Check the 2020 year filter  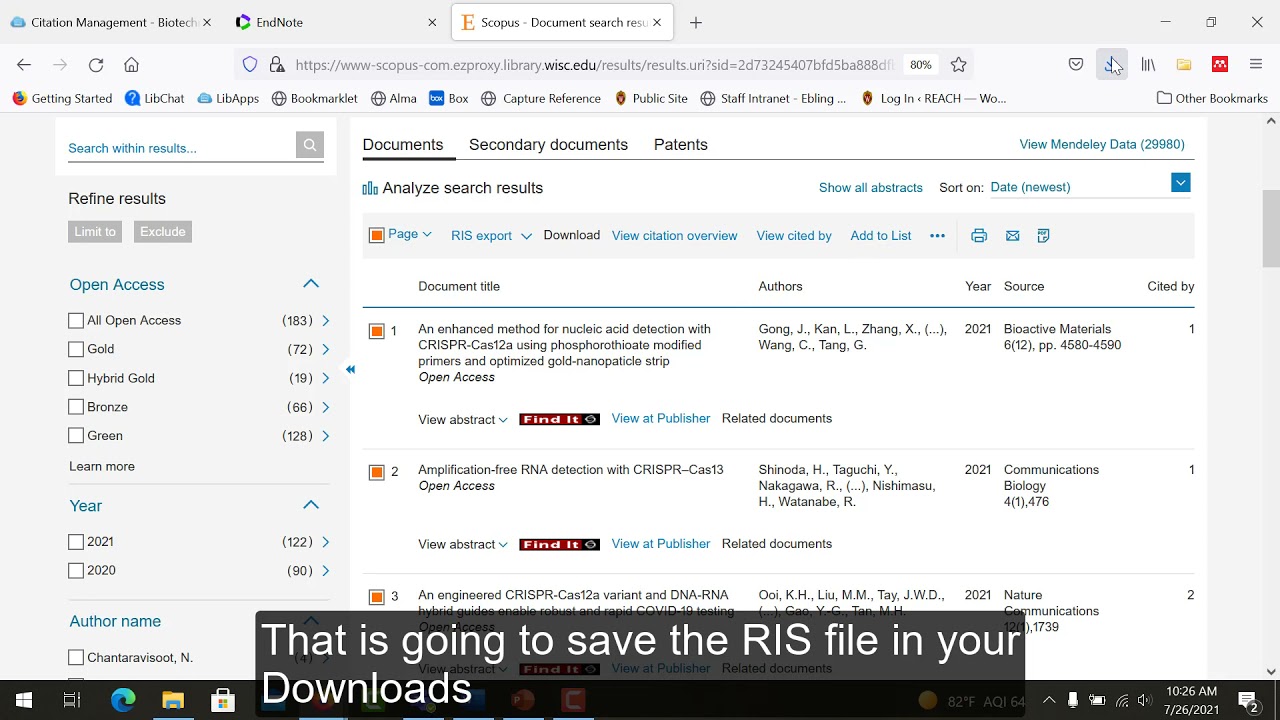coord(76,571)
